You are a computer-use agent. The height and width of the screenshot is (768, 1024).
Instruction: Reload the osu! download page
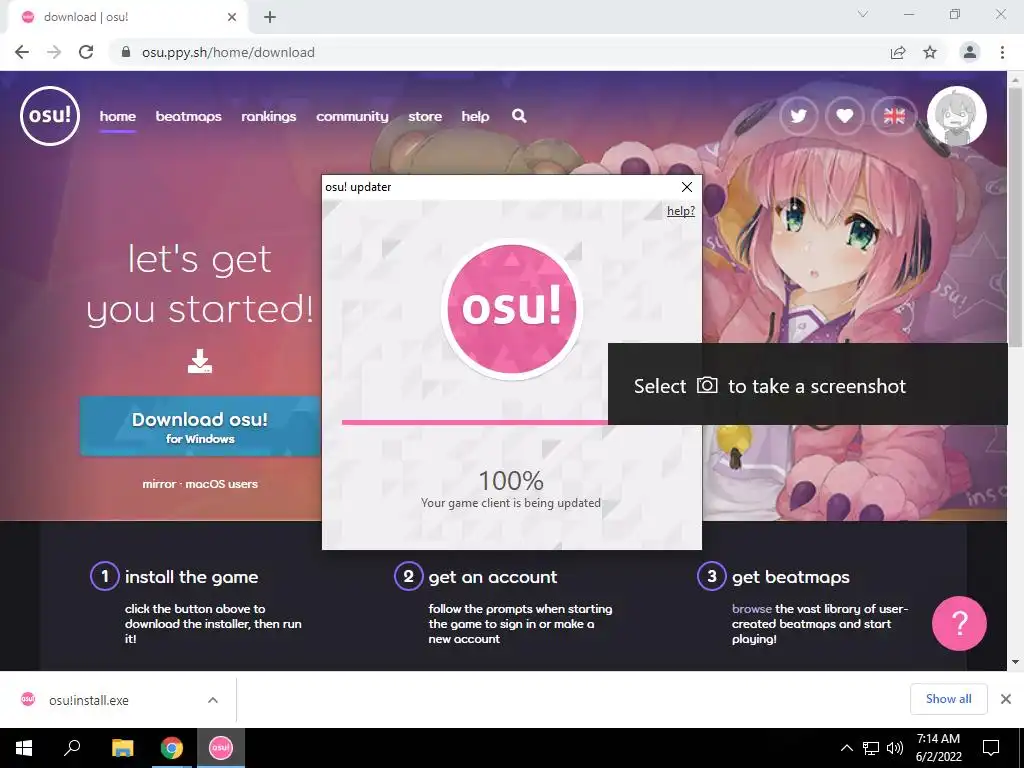click(86, 52)
